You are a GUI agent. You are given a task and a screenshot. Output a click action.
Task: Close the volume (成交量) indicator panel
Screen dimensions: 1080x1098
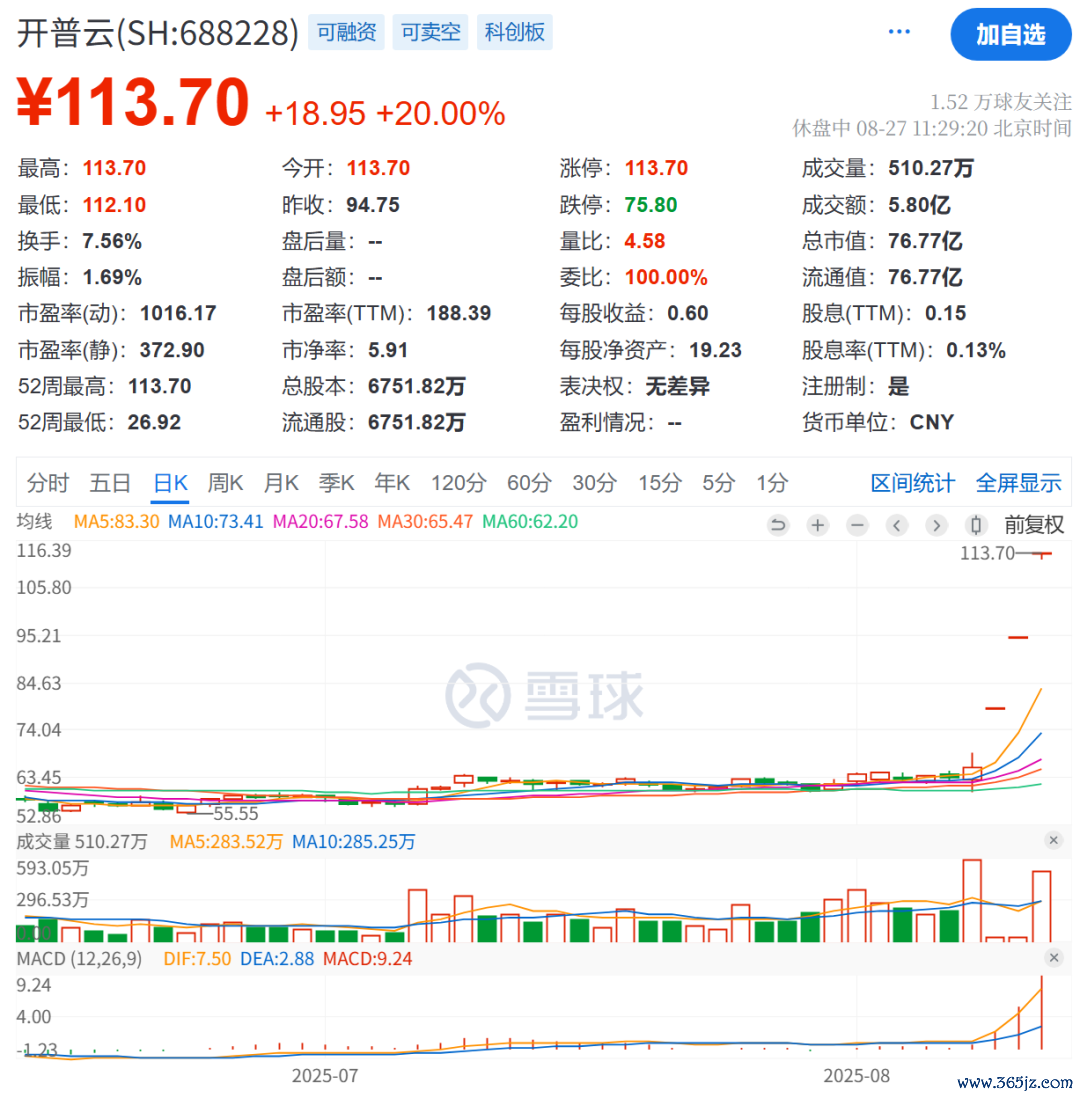click(x=1053, y=840)
